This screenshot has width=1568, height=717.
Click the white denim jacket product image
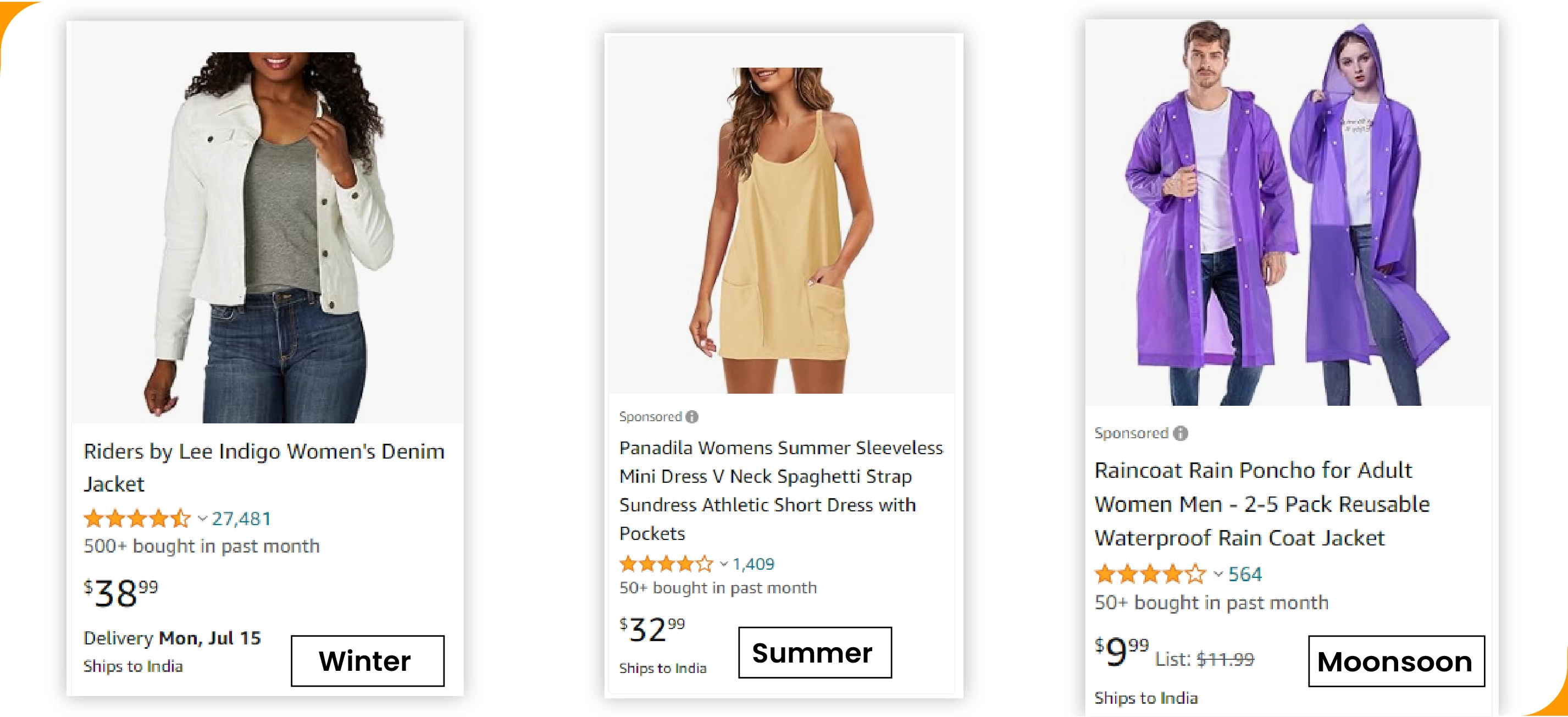tap(267, 238)
